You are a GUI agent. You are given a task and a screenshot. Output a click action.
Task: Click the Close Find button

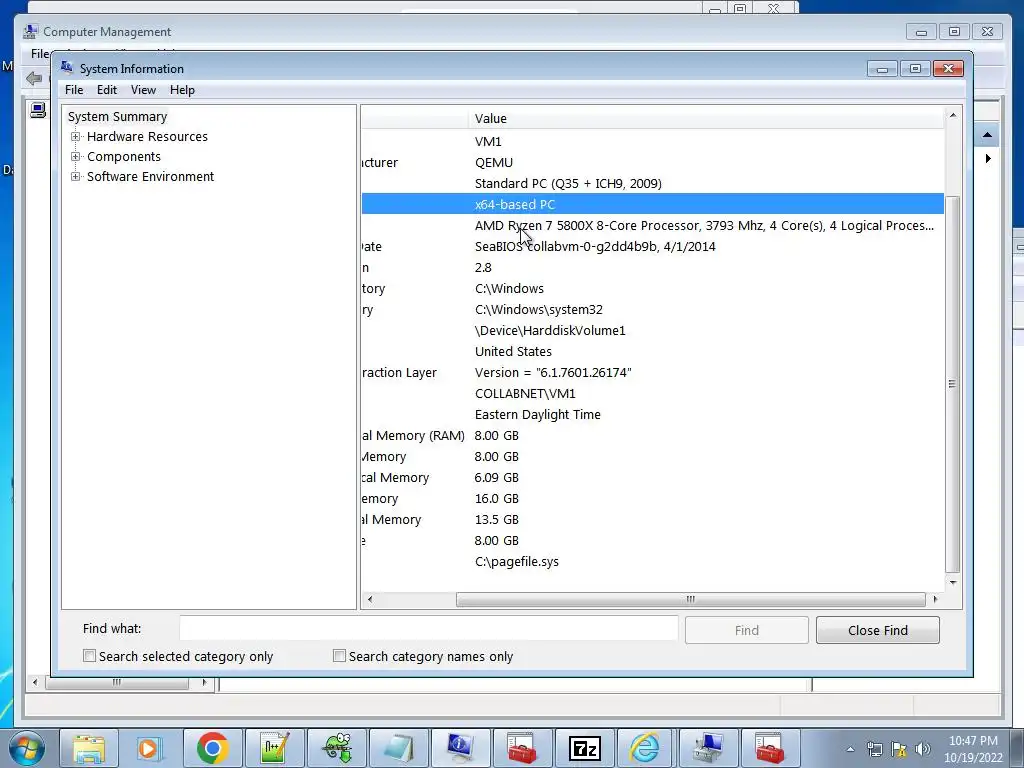click(x=878, y=630)
